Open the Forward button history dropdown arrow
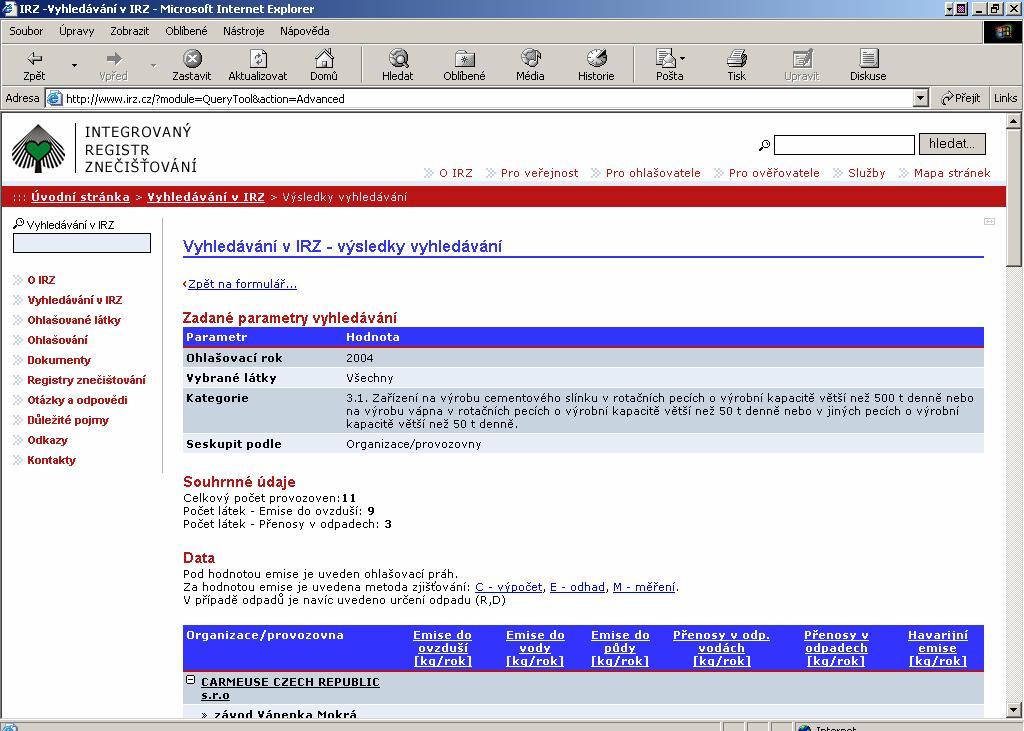Screen dimensions: 1024x731 tap(153, 65)
